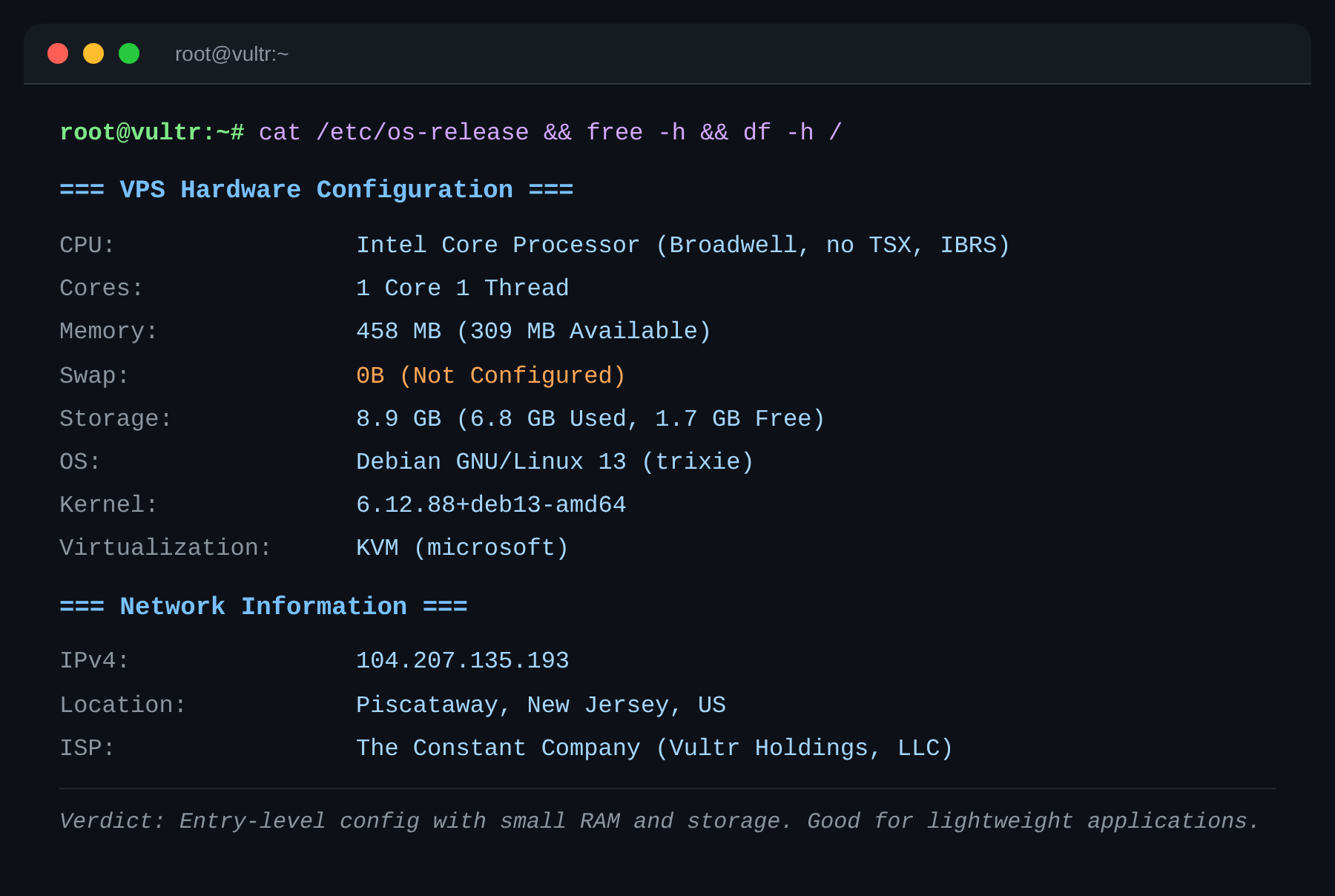Click the window title root@vultr:~
The height and width of the screenshot is (896, 1335).
pyautogui.click(x=231, y=54)
